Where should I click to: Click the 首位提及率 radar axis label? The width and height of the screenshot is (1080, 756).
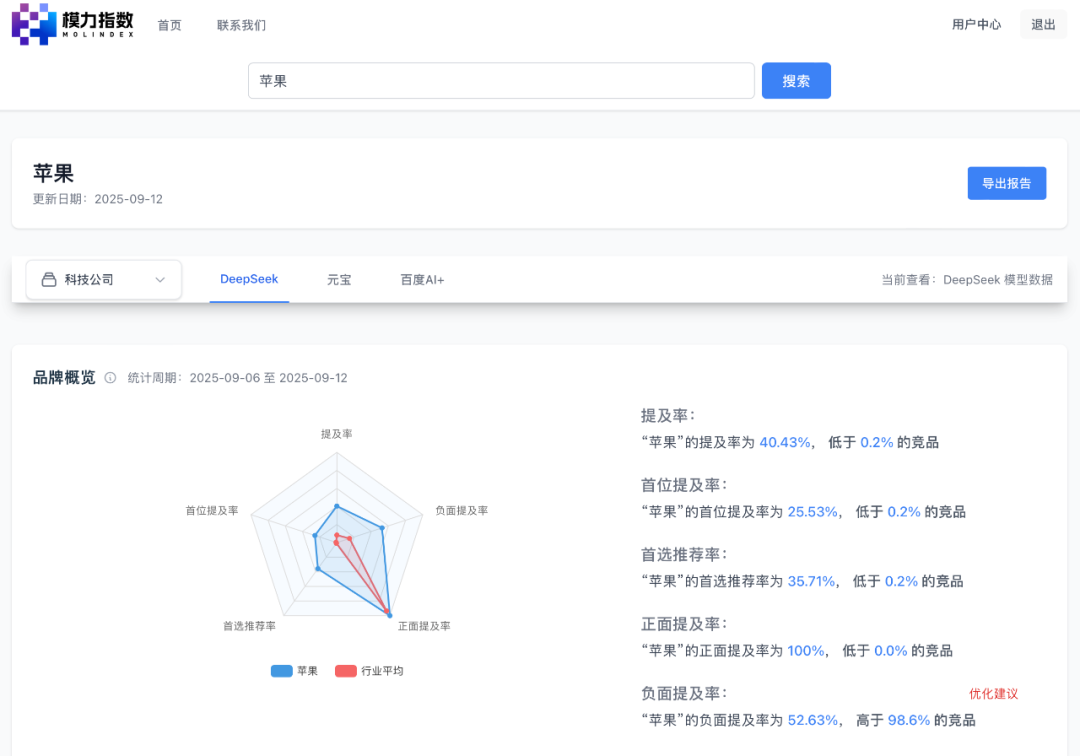[x=211, y=510]
